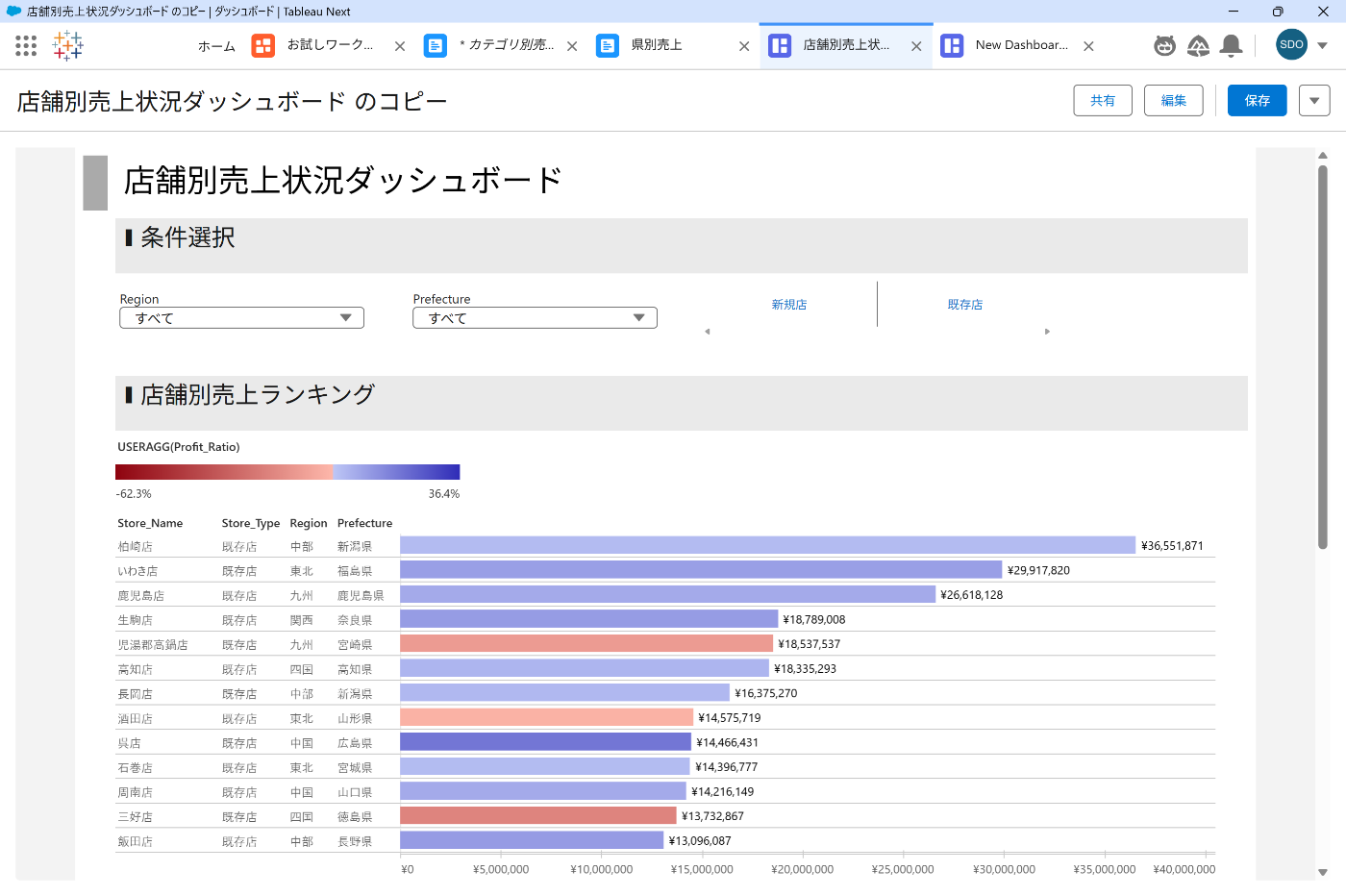Click the scroll down arrow
The height and width of the screenshot is (896, 1346).
1323,872
